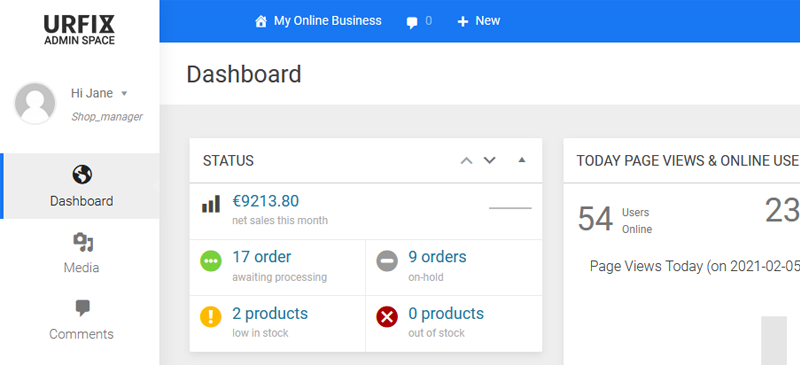The width and height of the screenshot is (800, 365).
Task: Click the red out of stock icon
Action: click(387, 317)
